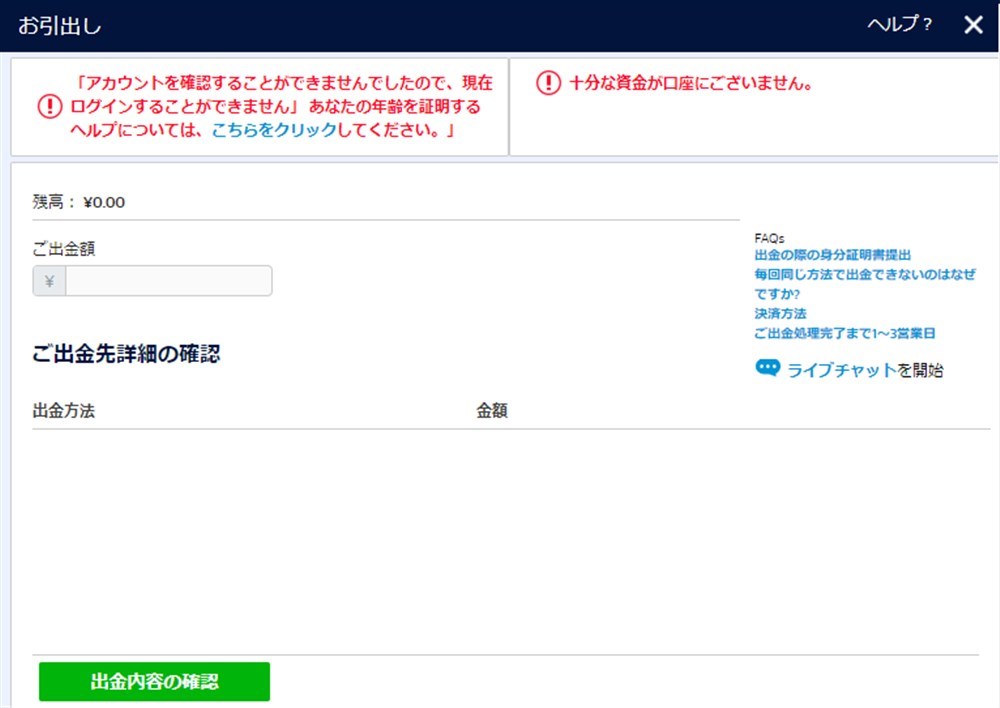Click the 金額 column header
Viewport: 1000px width, 708px height.
point(492,411)
